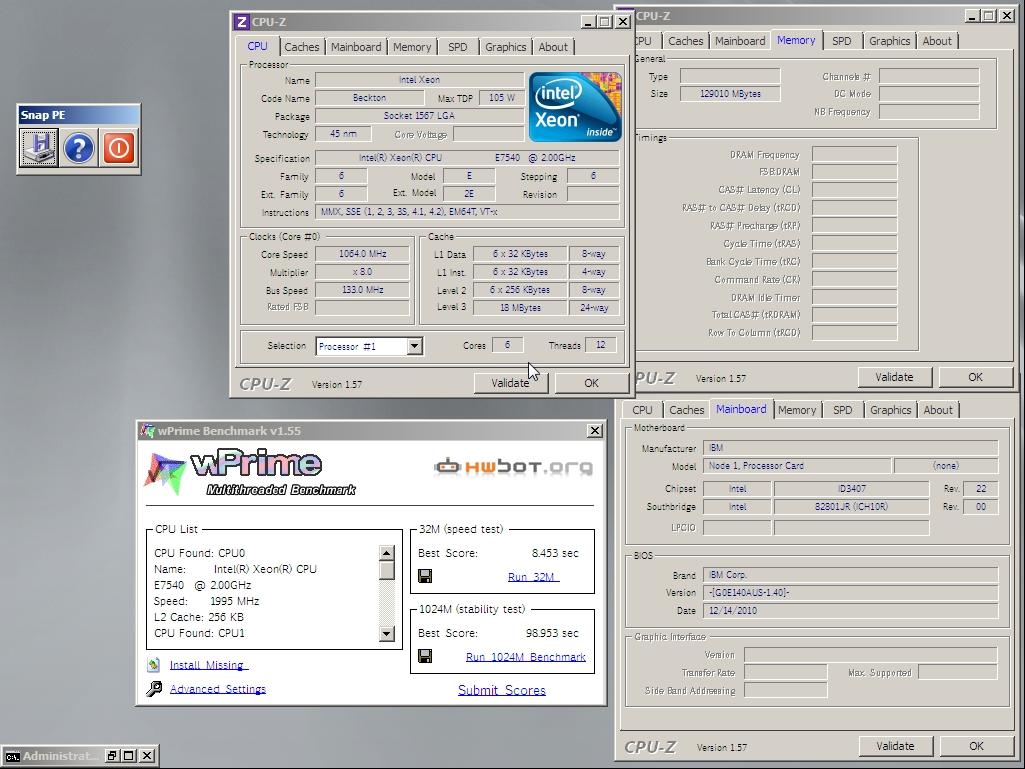Maximize the minimized Administrator window
Viewport: 1025px width, 769px height.
pos(129,755)
